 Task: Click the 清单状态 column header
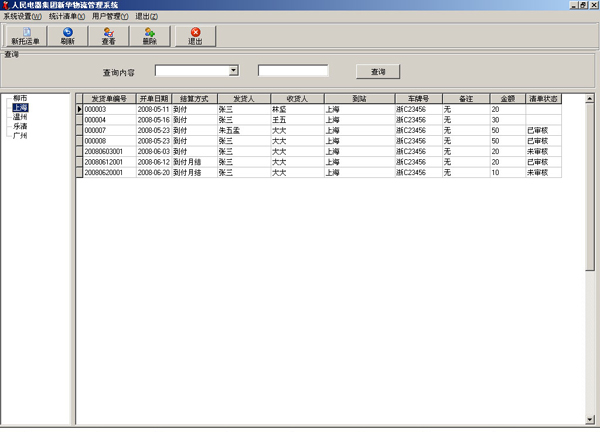[543, 99]
